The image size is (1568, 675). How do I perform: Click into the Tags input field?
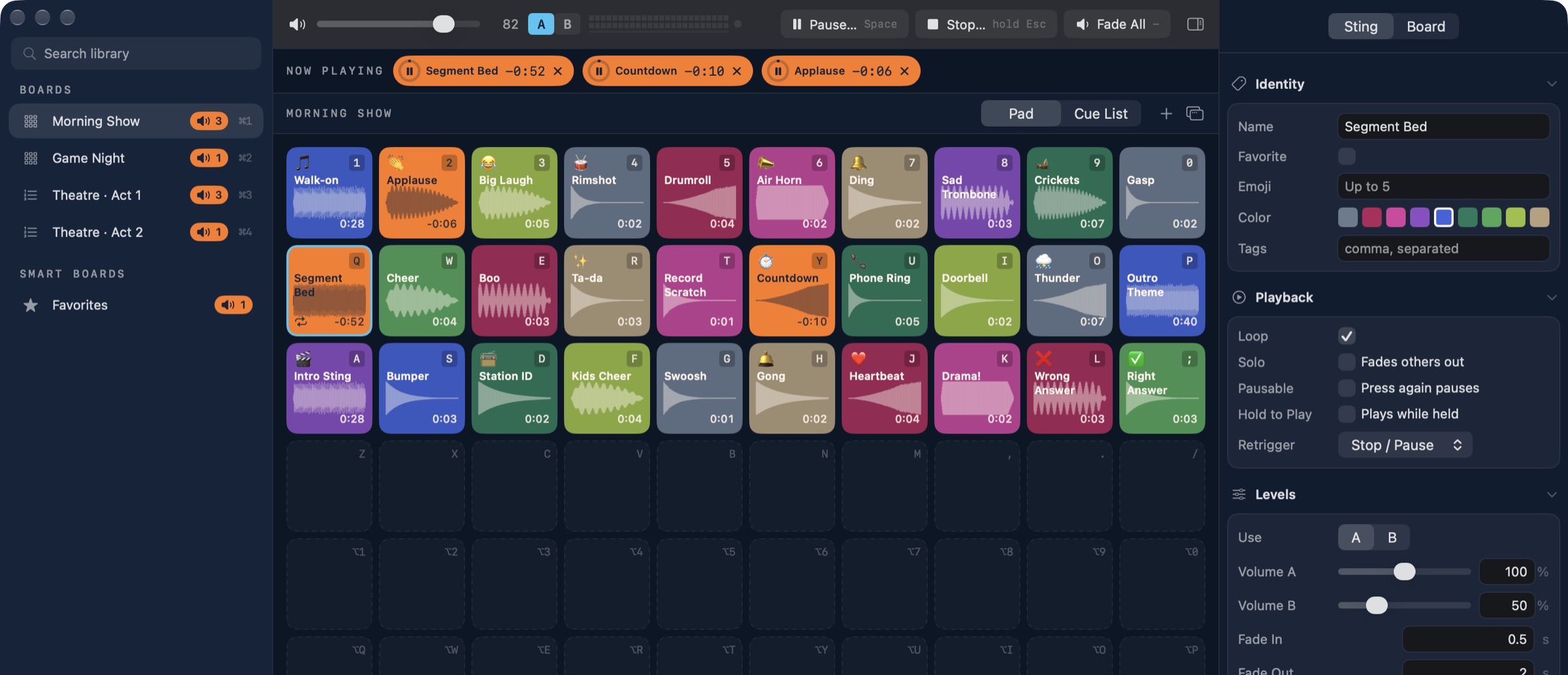1443,248
